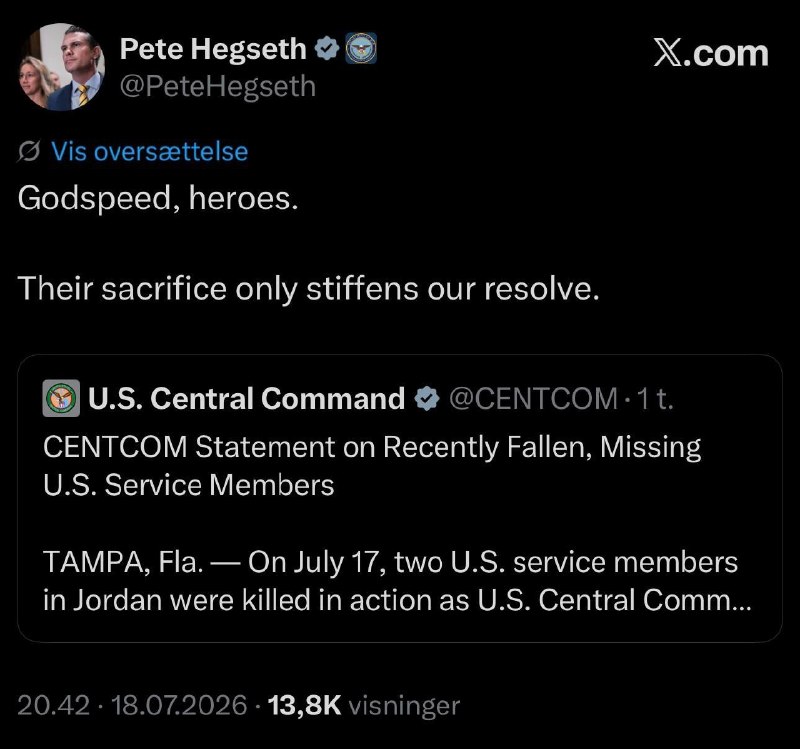Image resolution: width=800 pixels, height=749 pixels.
Task: Click the blue verified badge beside Pete Hegseth
Action: 326,48
